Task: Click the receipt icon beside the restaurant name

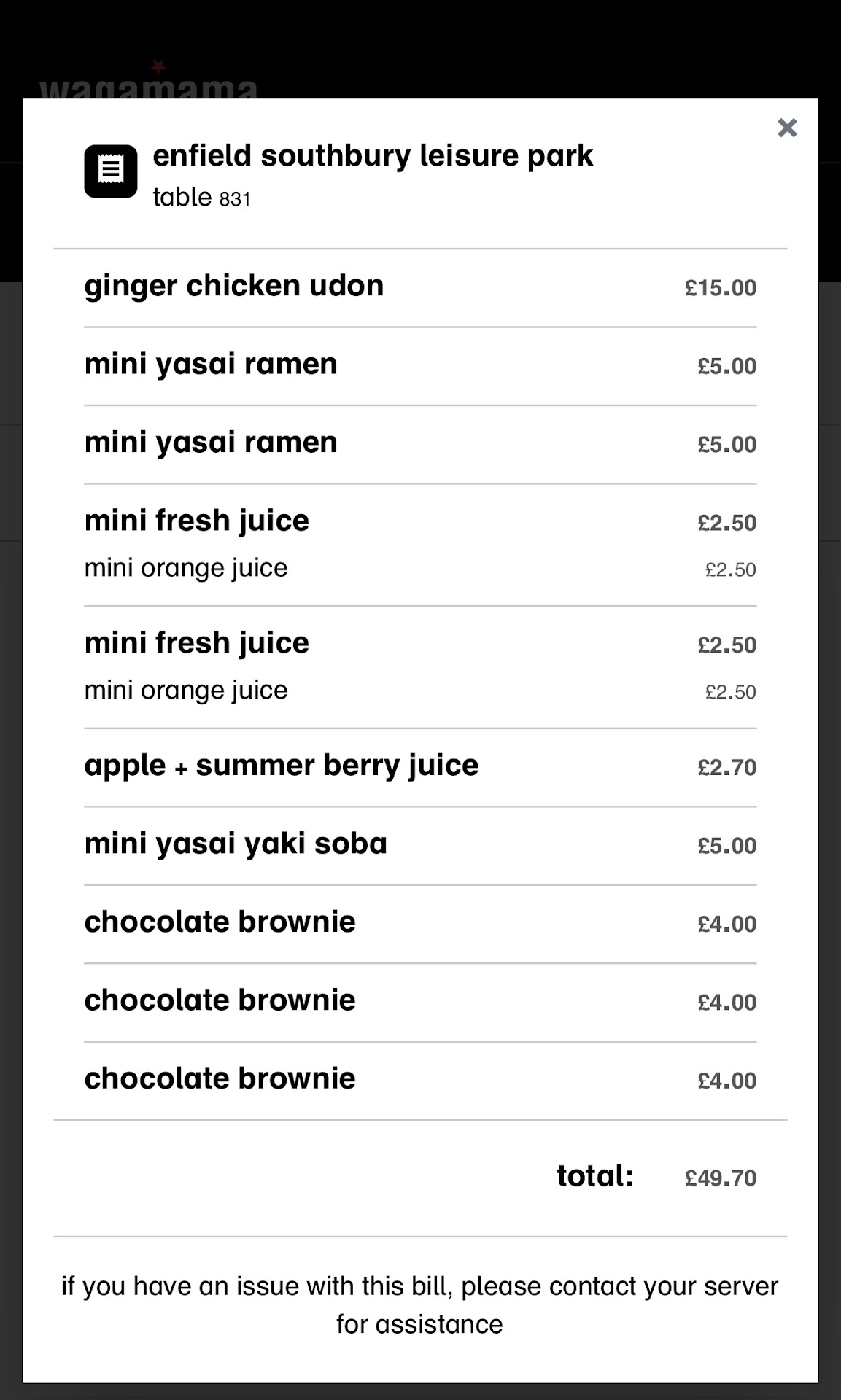Action: 111,171
